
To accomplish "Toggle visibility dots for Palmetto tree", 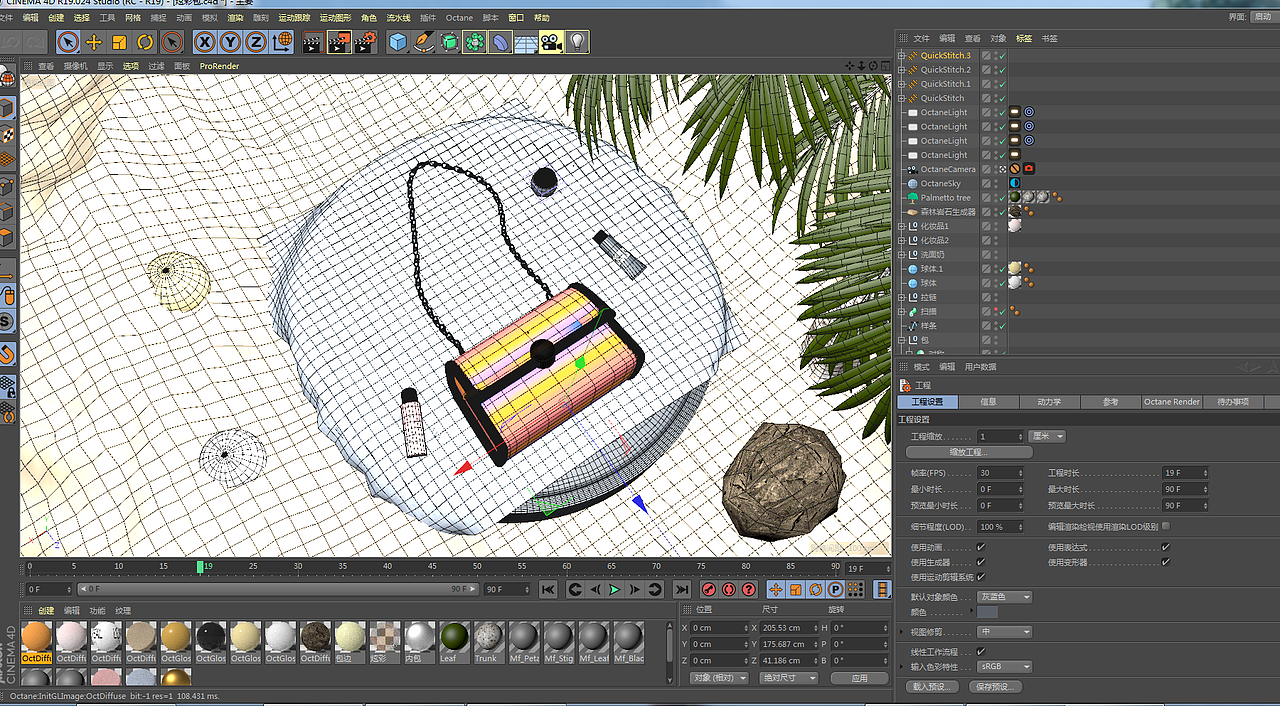I will [996, 198].
